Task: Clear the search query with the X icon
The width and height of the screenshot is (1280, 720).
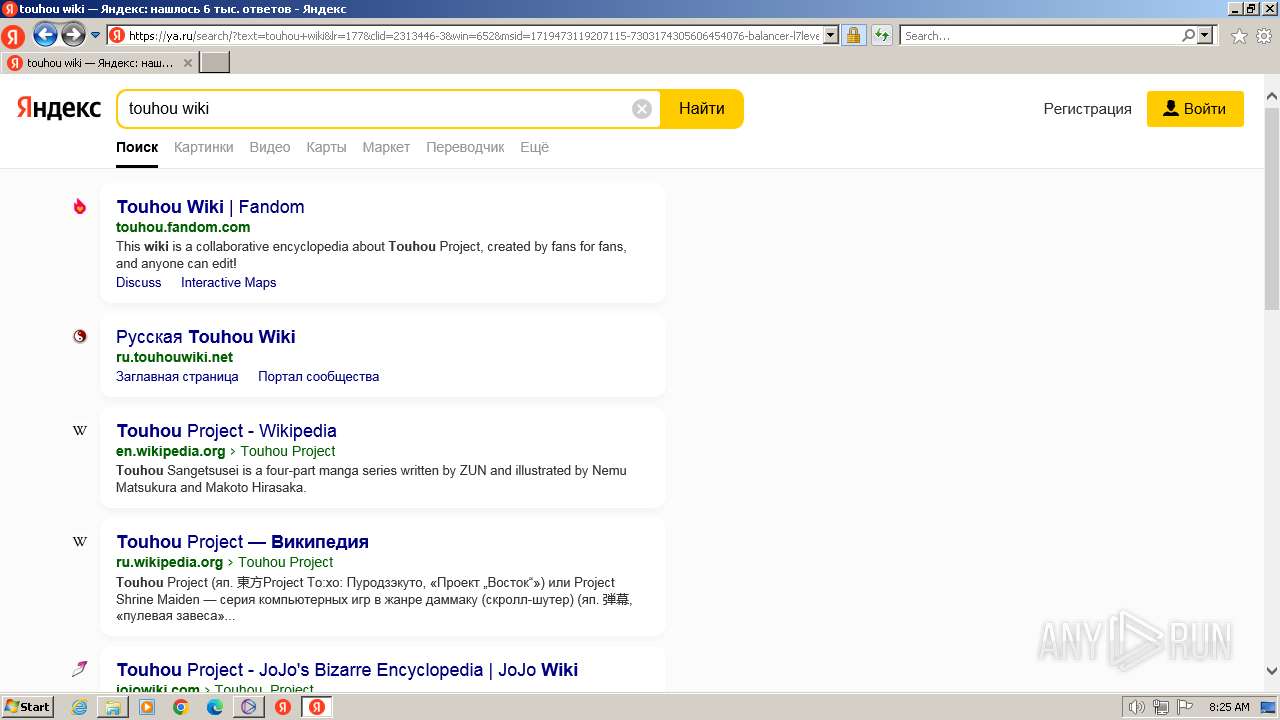Action: (x=642, y=109)
